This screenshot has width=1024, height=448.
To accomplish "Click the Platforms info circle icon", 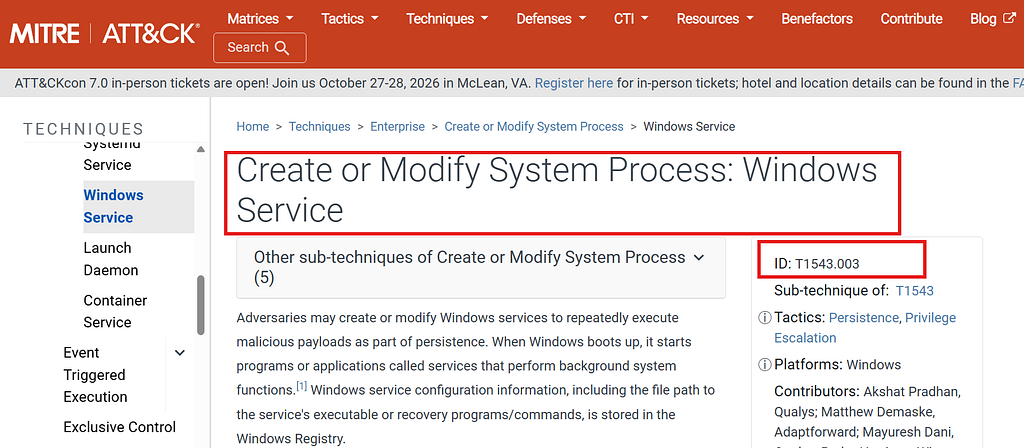I will 764,364.
